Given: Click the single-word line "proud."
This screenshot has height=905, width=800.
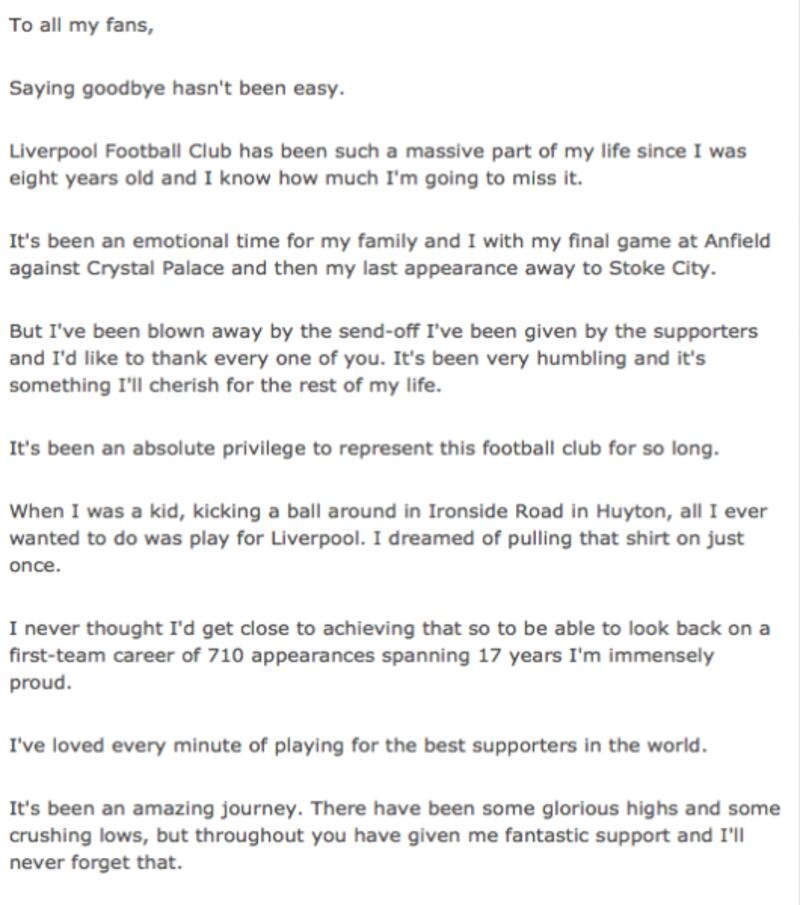Looking at the screenshot, I should click(40, 683).
